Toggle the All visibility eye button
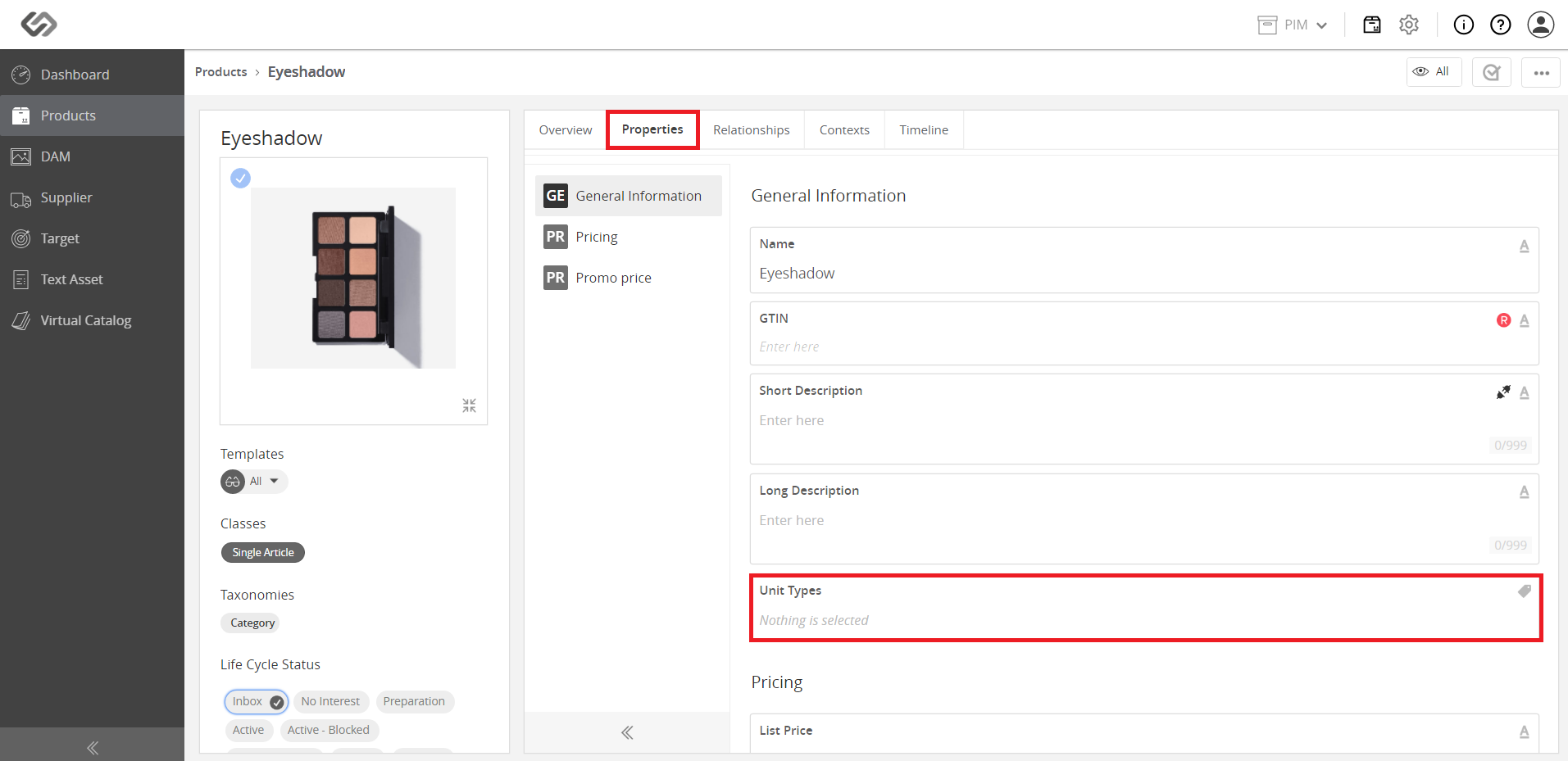 coord(1434,72)
